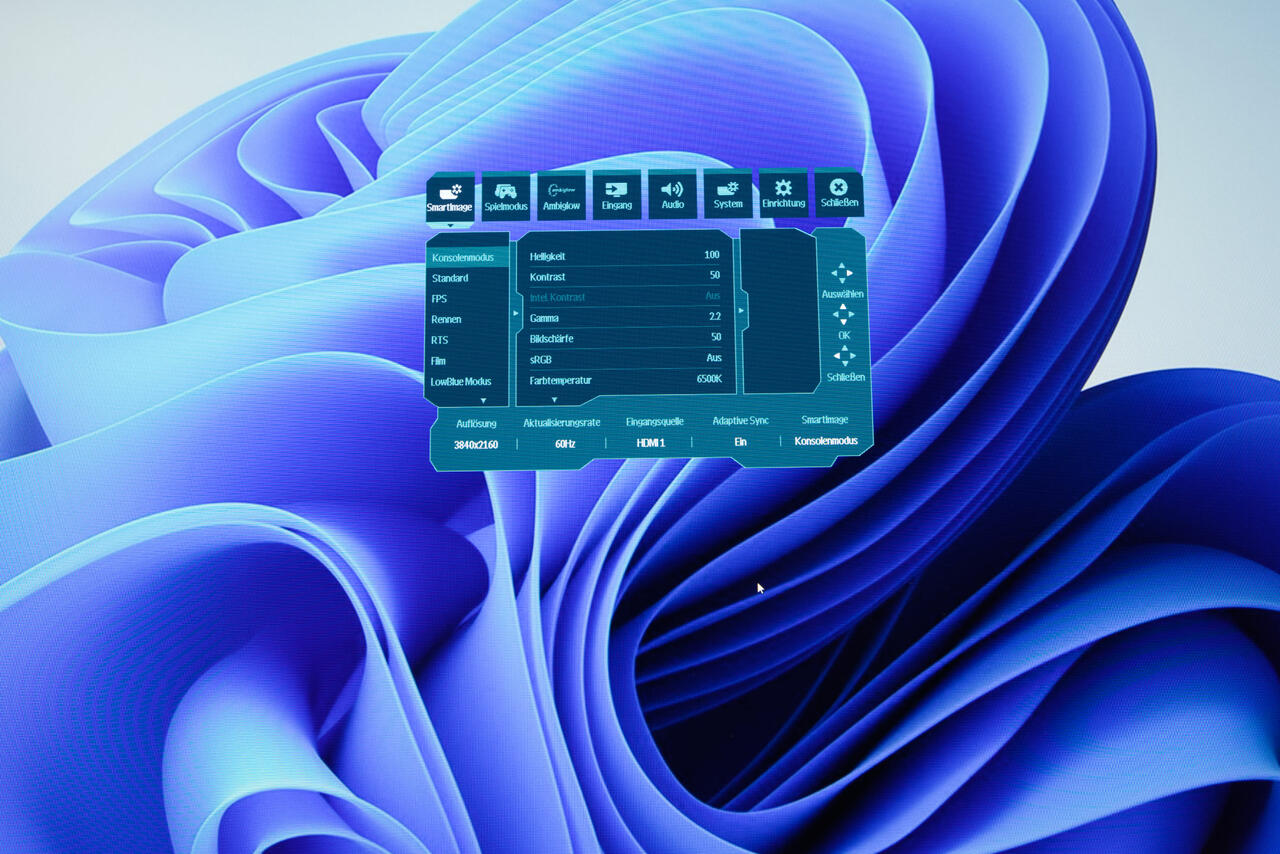Image resolution: width=1280 pixels, height=854 pixels.
Task: Open the Ambiglow lighting icon
Action: (x=561, y=189)
